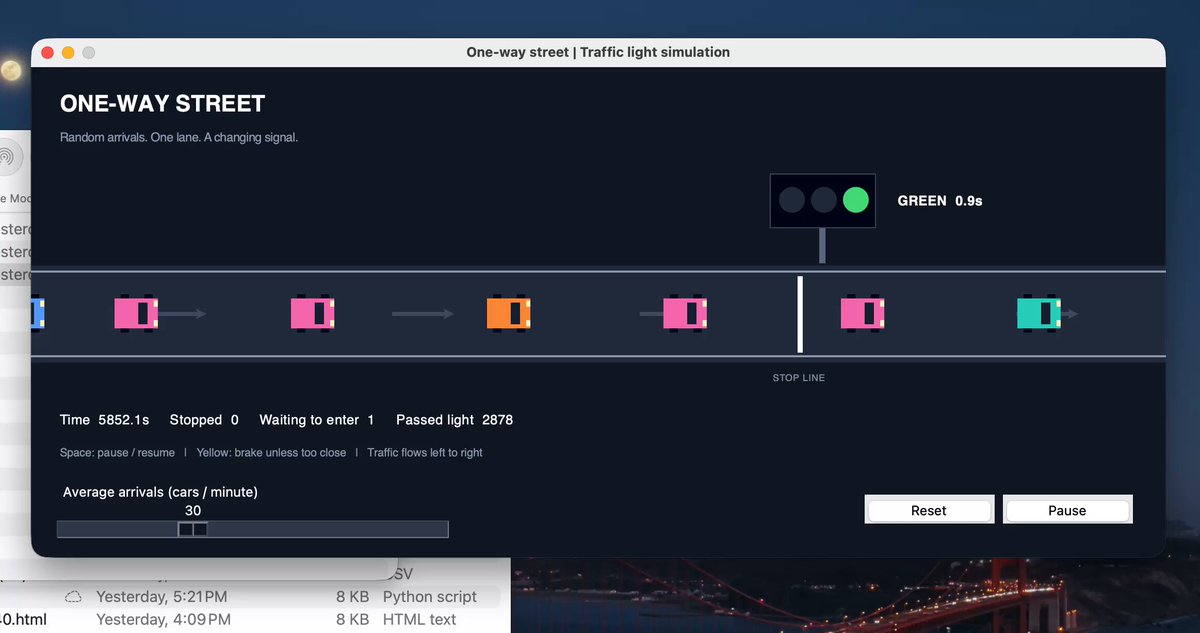
Task: Pause the traffic simulation
Action: [x=1067, y=510]
